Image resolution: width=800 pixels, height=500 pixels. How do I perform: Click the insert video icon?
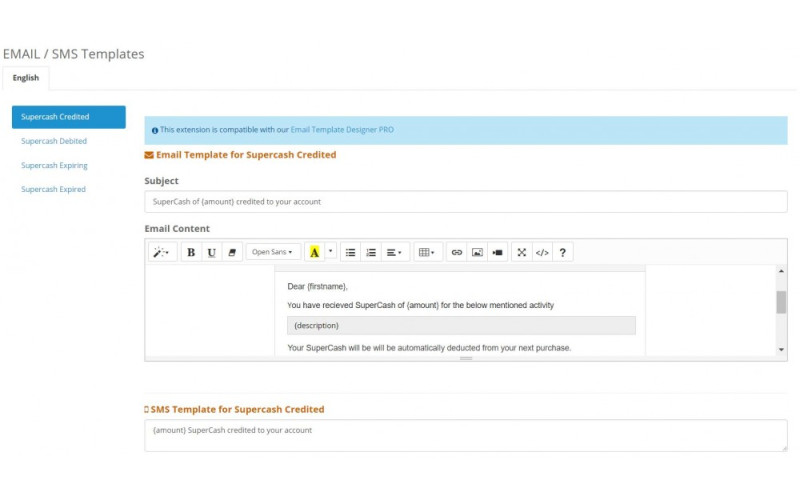tap(498, 253)
